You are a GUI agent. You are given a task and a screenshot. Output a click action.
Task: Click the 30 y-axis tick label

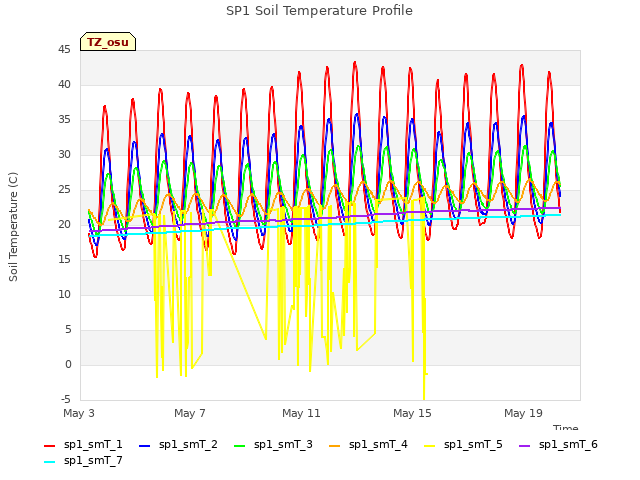tap(64, 155)
